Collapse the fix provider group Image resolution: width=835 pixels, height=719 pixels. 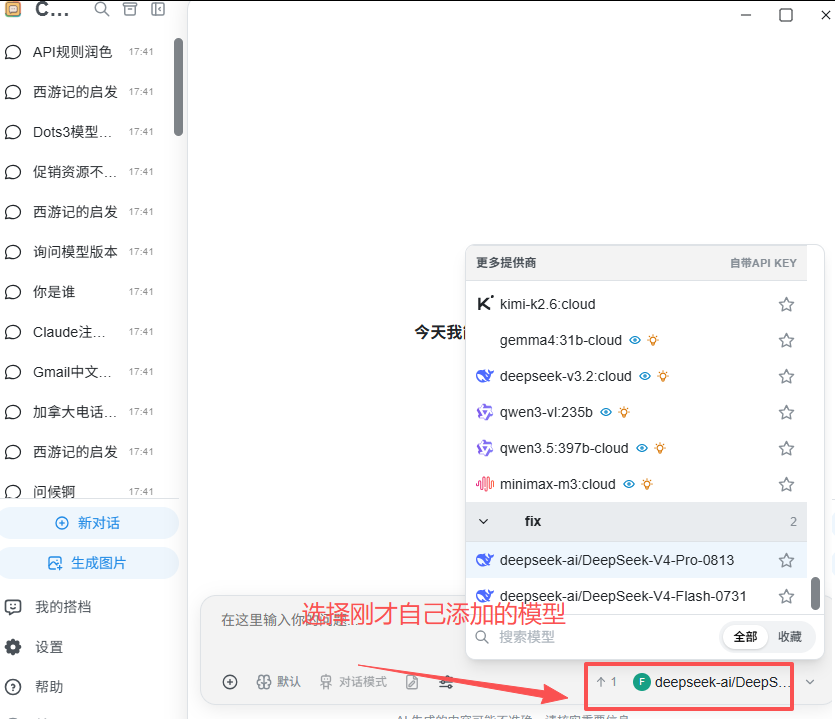coord(636,521)
